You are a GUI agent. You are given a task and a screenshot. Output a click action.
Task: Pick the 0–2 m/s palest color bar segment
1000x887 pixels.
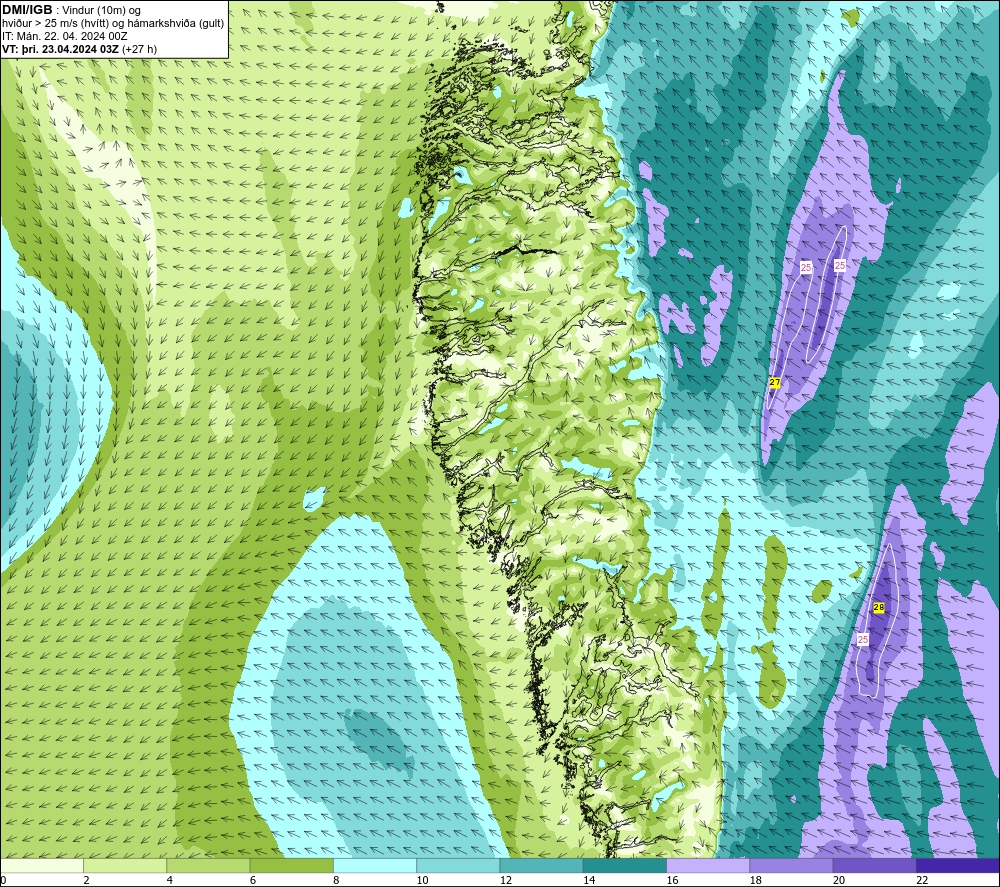(42, 866)
